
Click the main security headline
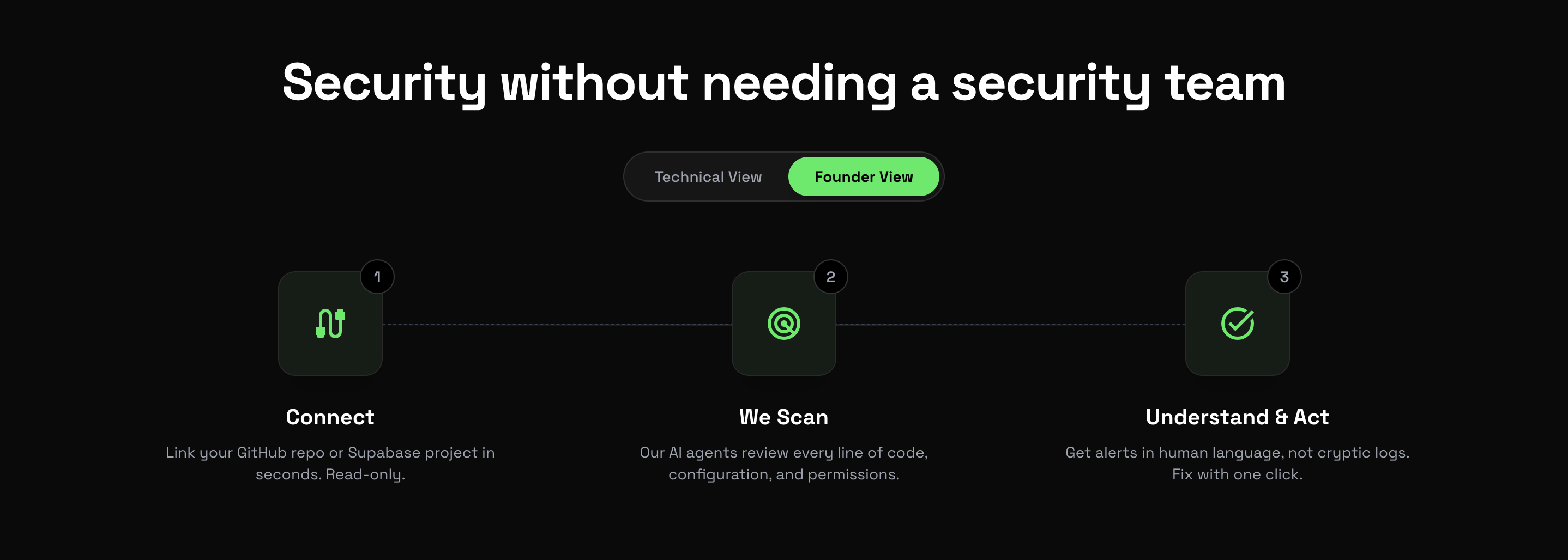point(784,83)
